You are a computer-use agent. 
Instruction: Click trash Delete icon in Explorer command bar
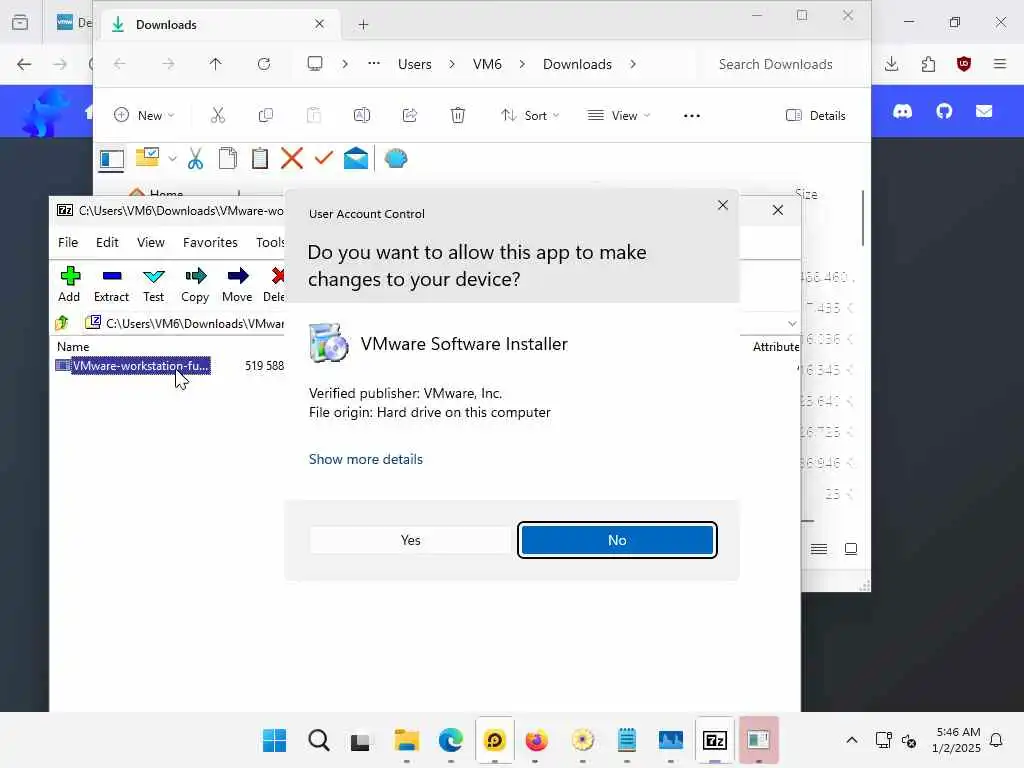[458, 116]
